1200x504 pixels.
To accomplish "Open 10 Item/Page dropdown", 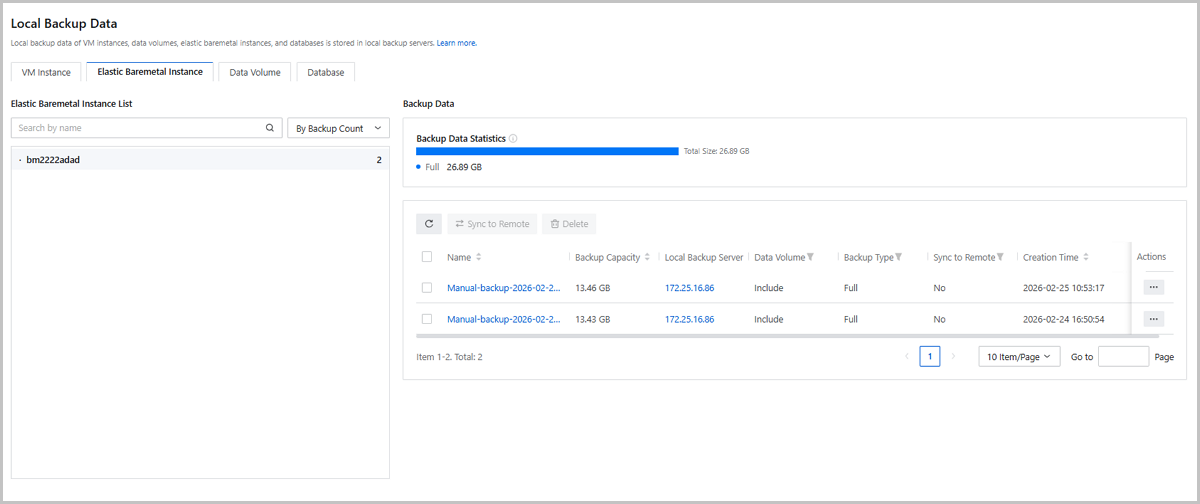I will pos(1018,357).
